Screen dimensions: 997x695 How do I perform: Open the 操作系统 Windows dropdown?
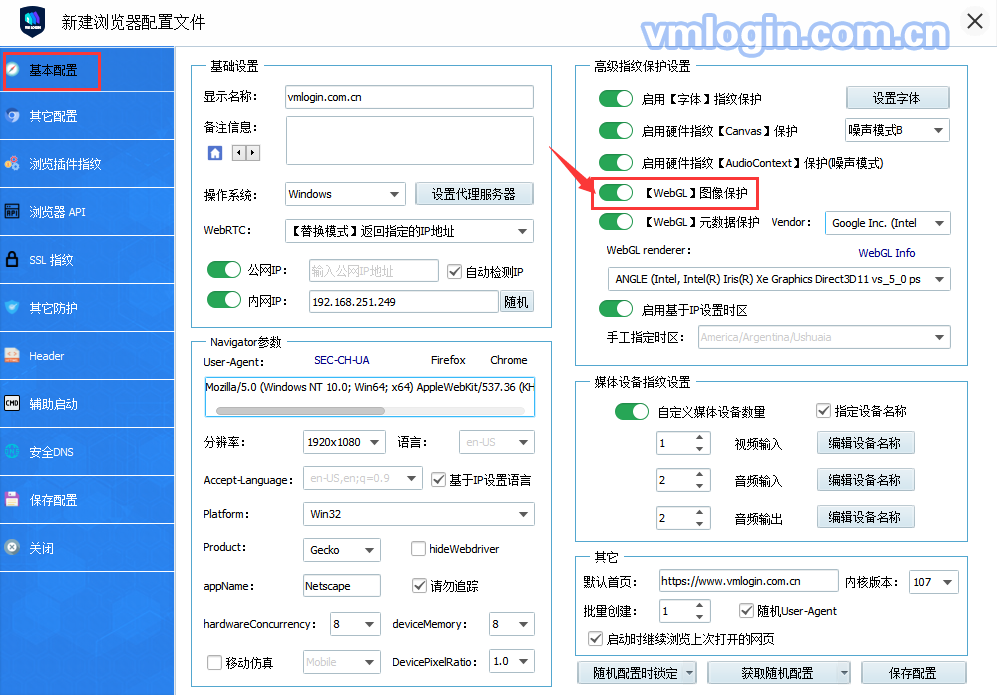pyautogui.click(x=345, y=194)
